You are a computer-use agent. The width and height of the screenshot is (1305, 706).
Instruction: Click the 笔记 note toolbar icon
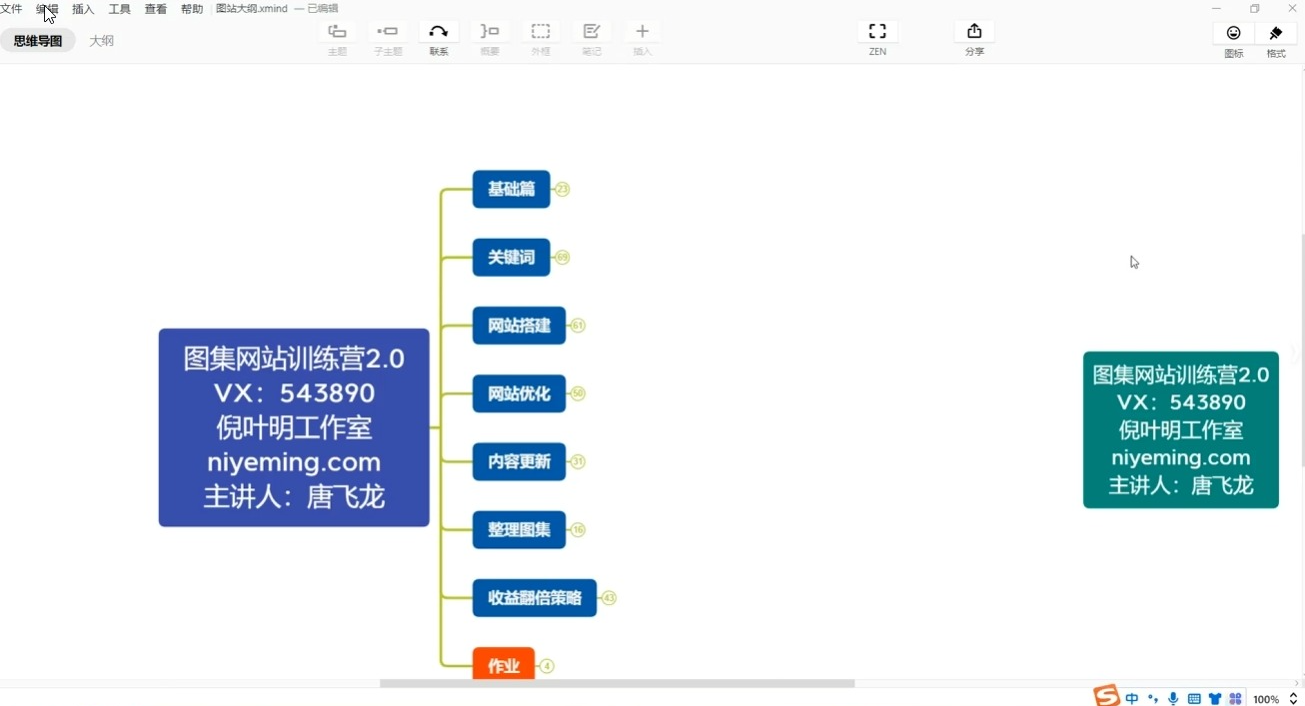click(x=591, y=32)
